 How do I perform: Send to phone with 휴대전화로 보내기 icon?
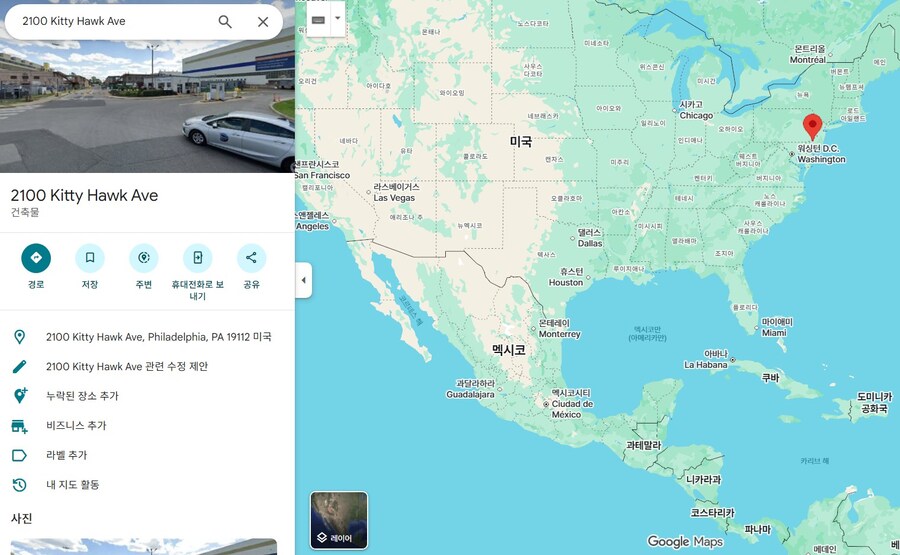point(197,258)
